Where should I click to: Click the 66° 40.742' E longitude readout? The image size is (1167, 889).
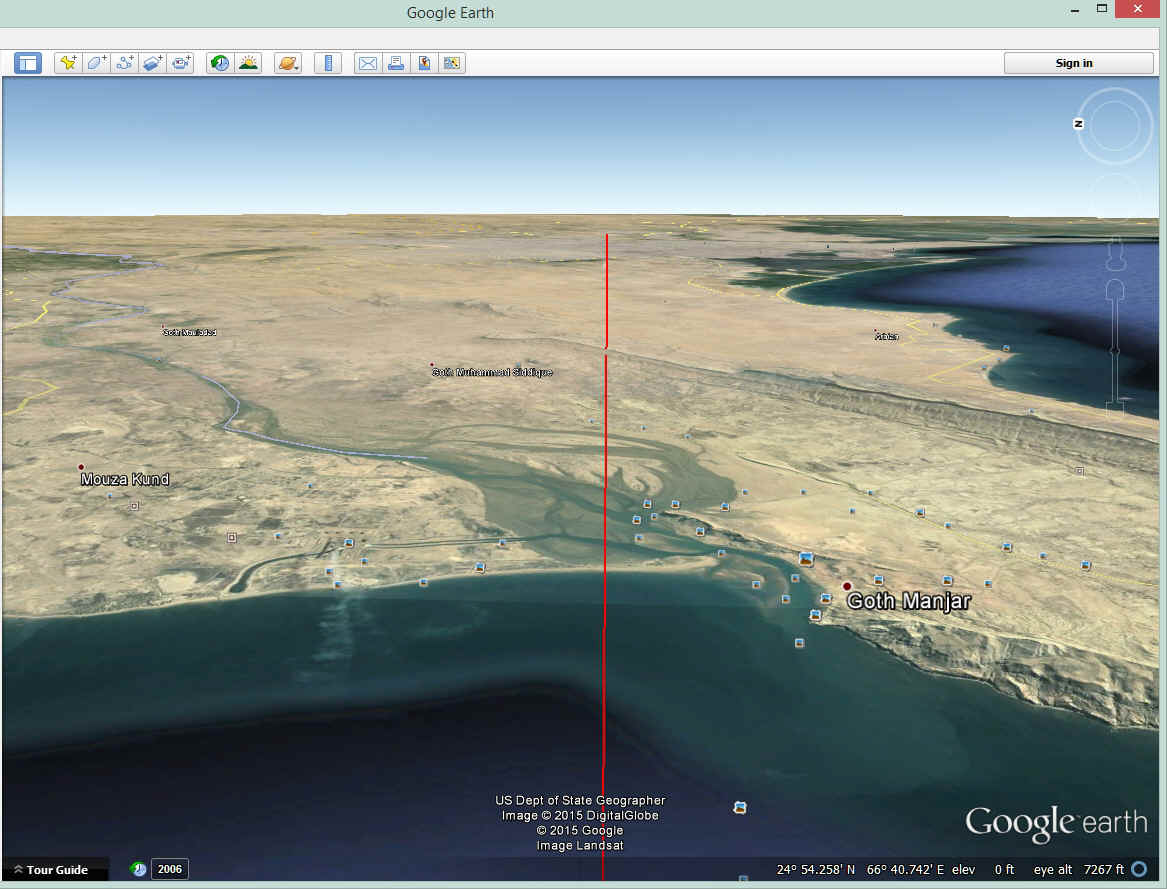coord(905,870)
